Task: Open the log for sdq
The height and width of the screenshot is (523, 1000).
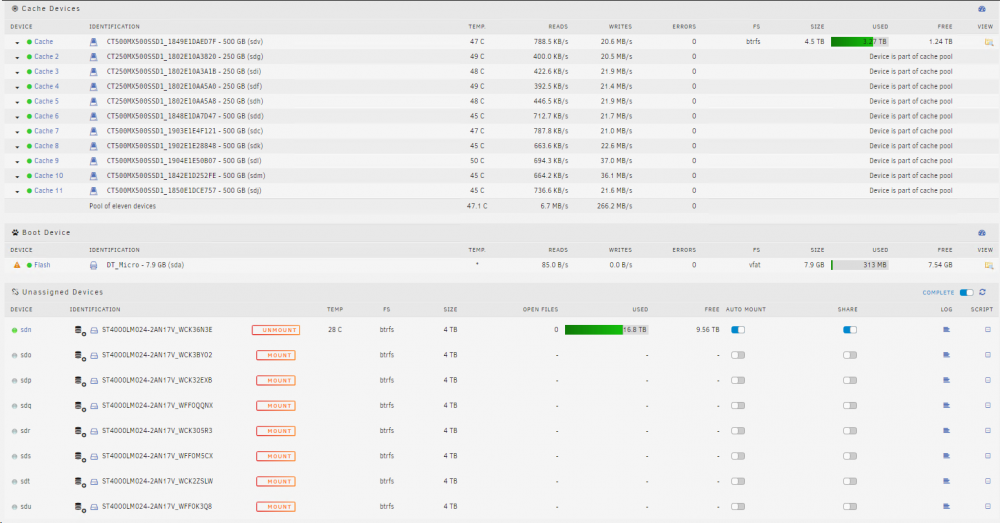Action: coord(946,406)
